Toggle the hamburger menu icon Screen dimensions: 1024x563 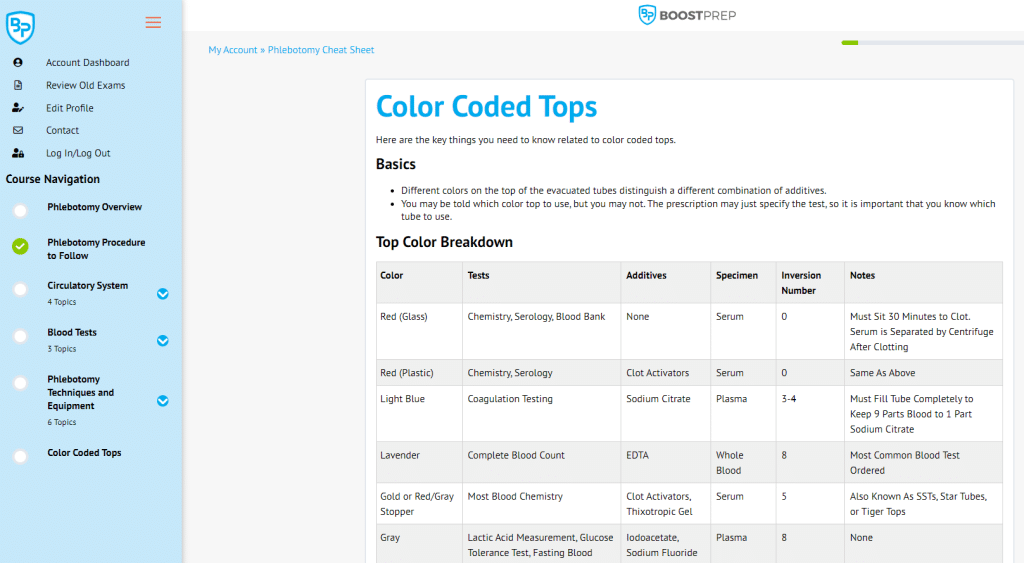click(x=153, y=22)
